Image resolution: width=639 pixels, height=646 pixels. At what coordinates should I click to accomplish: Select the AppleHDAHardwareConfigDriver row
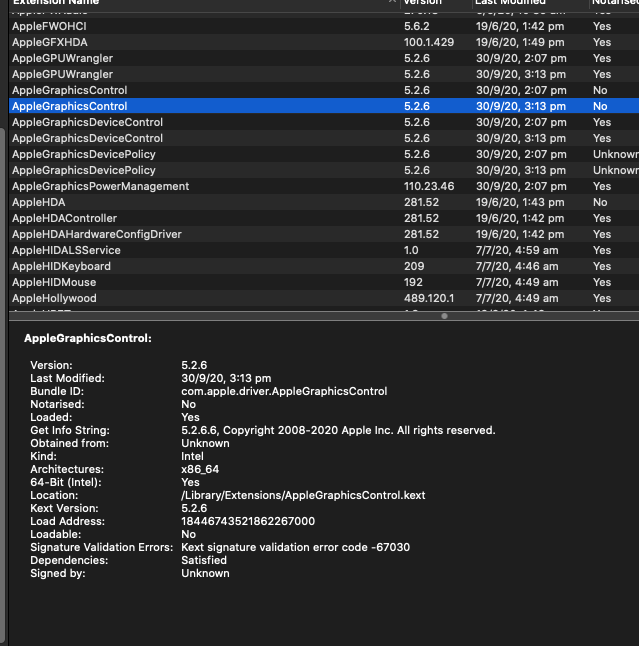[x=324, y=234]
